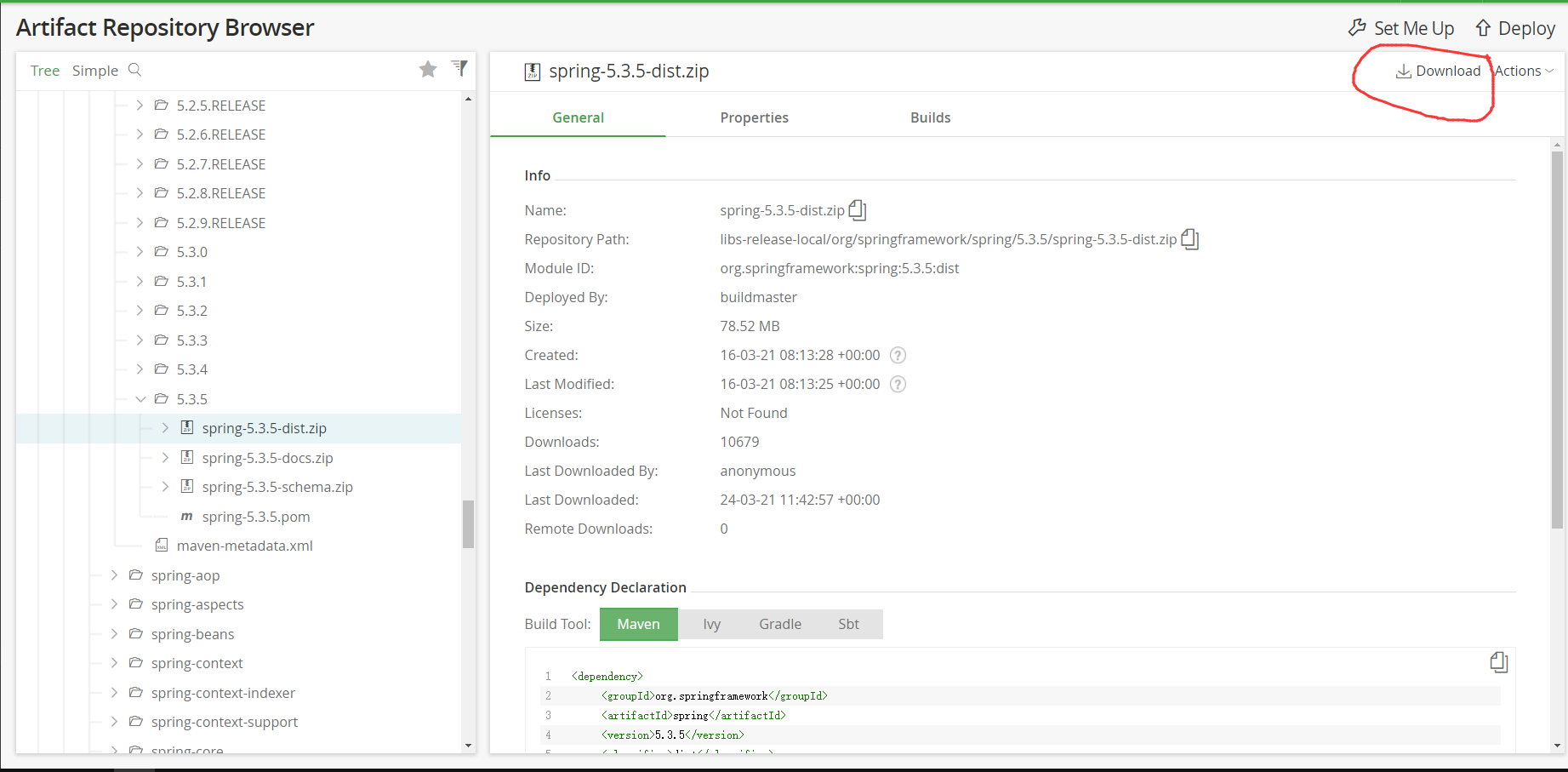
Task: Click the tree panel scroll-down arrow
Action: [468, 746]
